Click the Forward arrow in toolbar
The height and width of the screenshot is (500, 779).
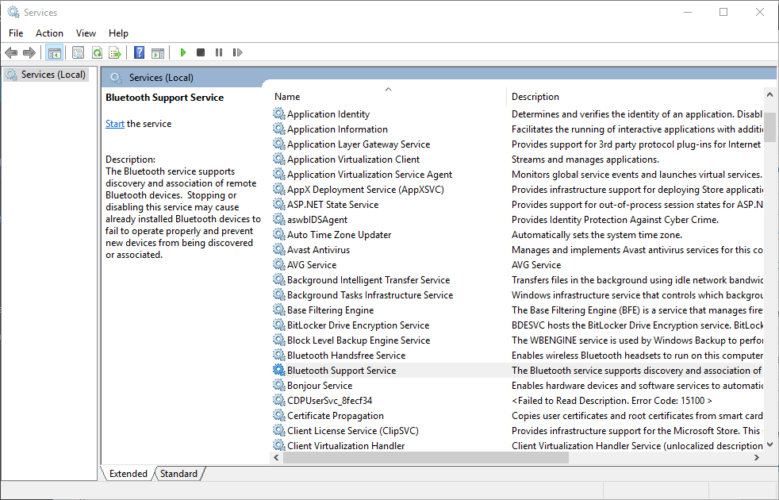(x=29, y=52)
